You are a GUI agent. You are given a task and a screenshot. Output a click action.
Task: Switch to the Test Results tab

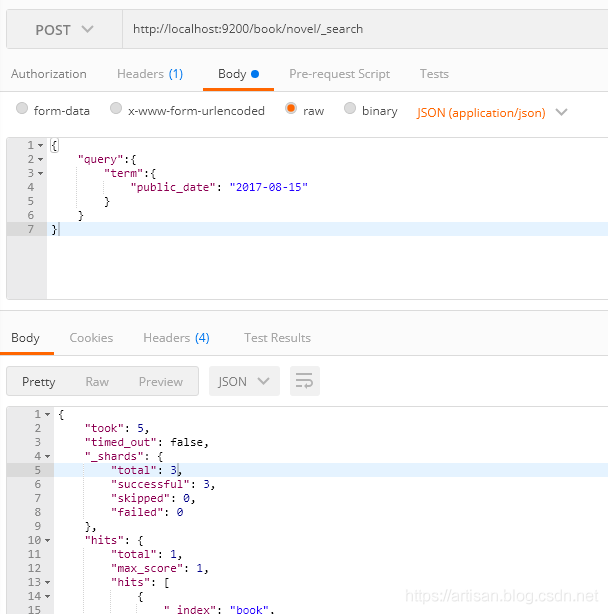pos(277,338)
